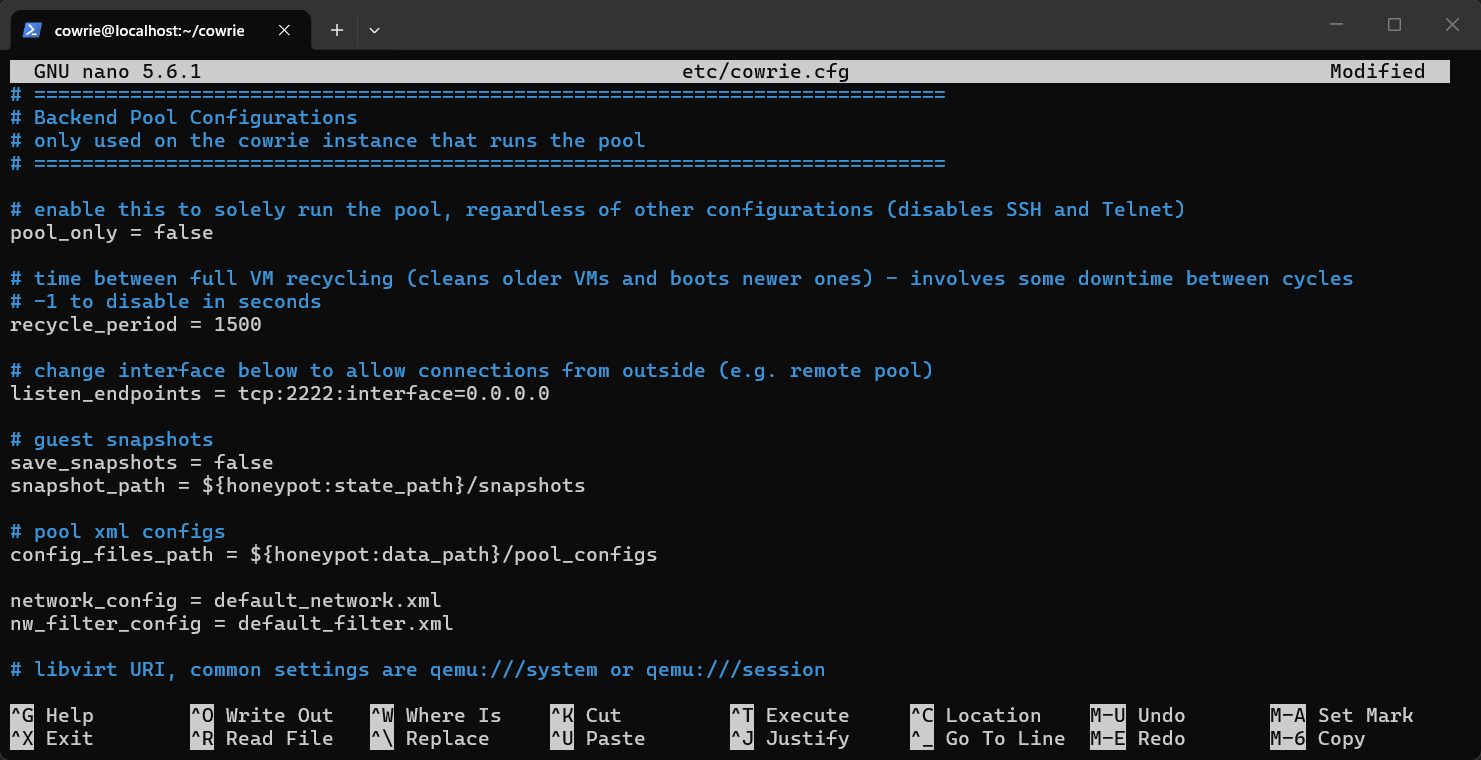Place cursor on 'recycle_period = 1500' line
This screenshot has height=760, width=1481.
136,325
